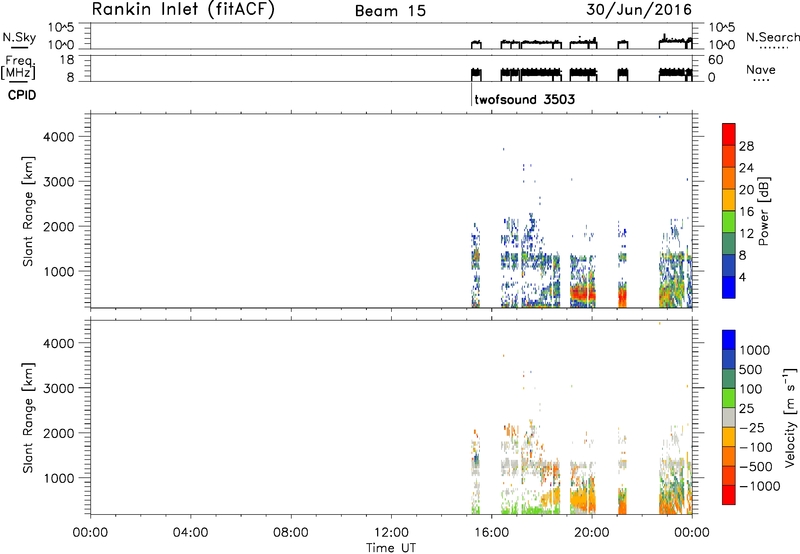
Task: Click the 'Velocity [m s-1]' color bar label
Action: tap(790, 417)
